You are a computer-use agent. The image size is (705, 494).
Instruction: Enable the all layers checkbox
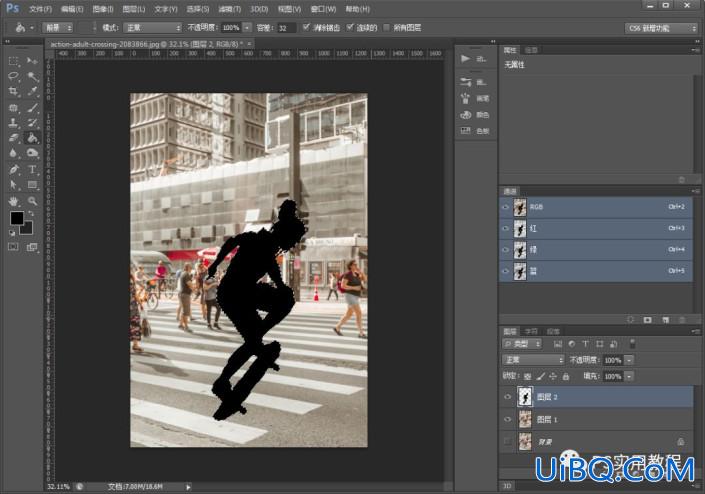(386, 27)
